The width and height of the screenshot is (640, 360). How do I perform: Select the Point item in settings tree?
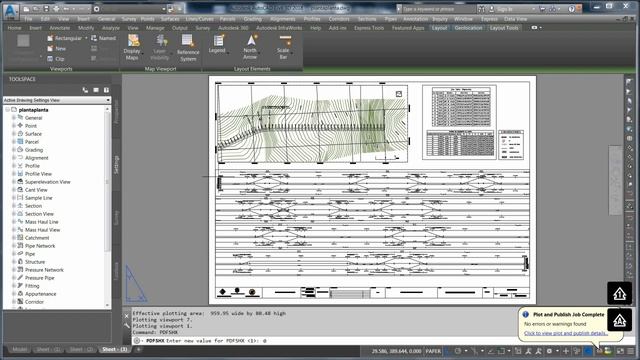click(31, 126)
